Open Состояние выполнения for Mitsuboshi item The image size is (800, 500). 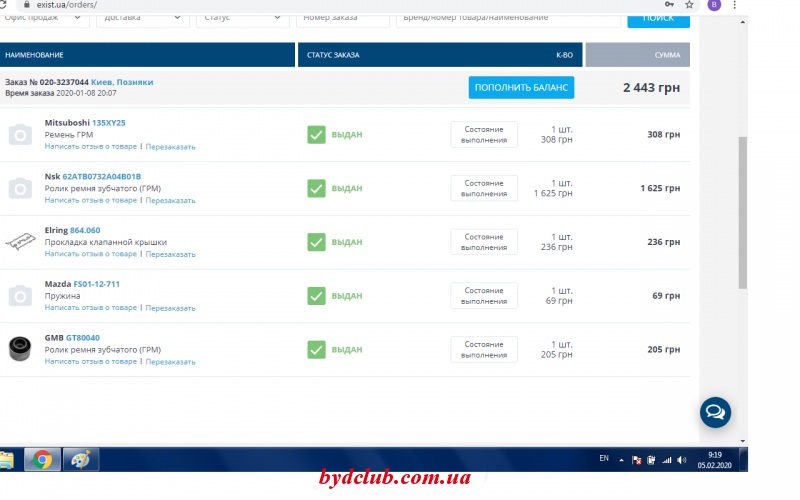click(484, 135)
